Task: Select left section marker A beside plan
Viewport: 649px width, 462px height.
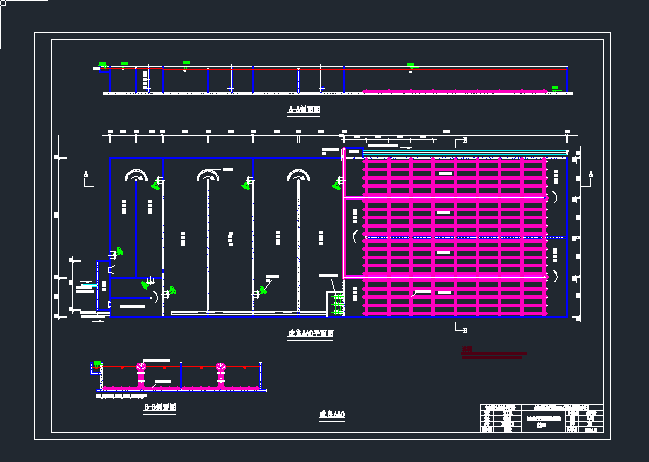Action: click(x=86, y=176)
